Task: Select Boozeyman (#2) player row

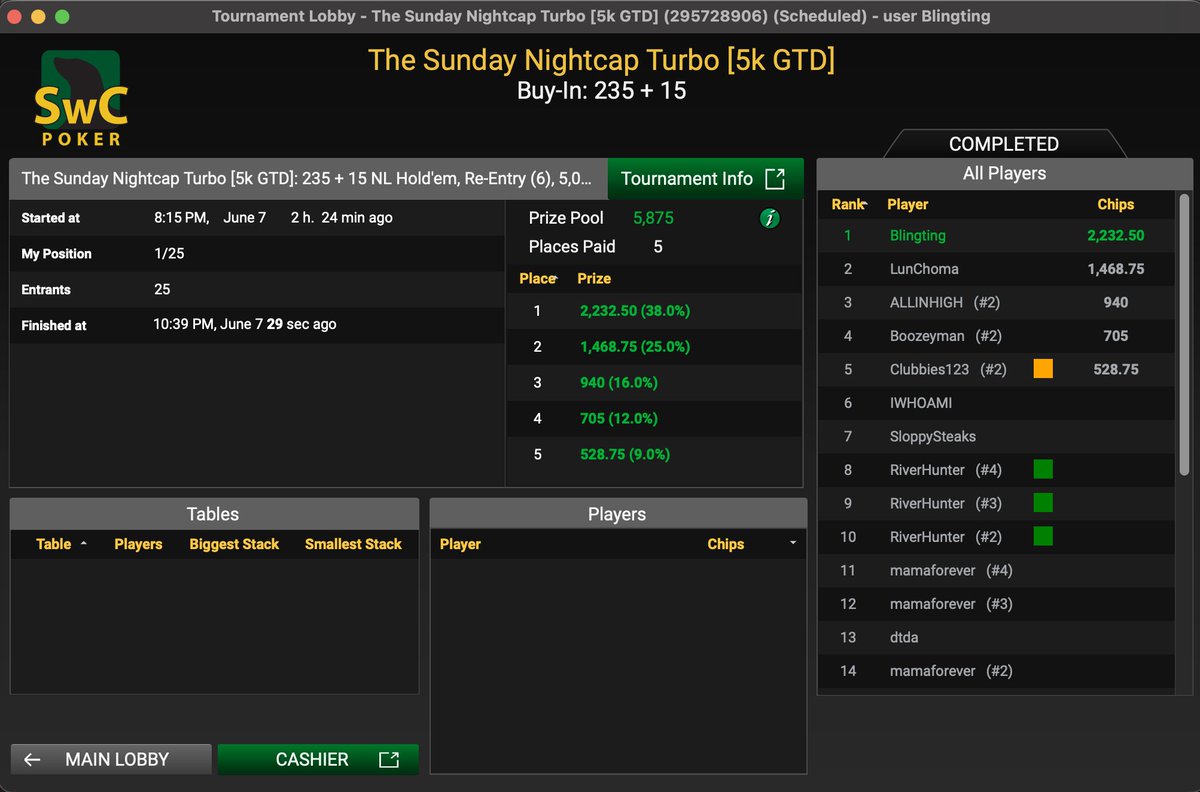Action: point(996,336)
